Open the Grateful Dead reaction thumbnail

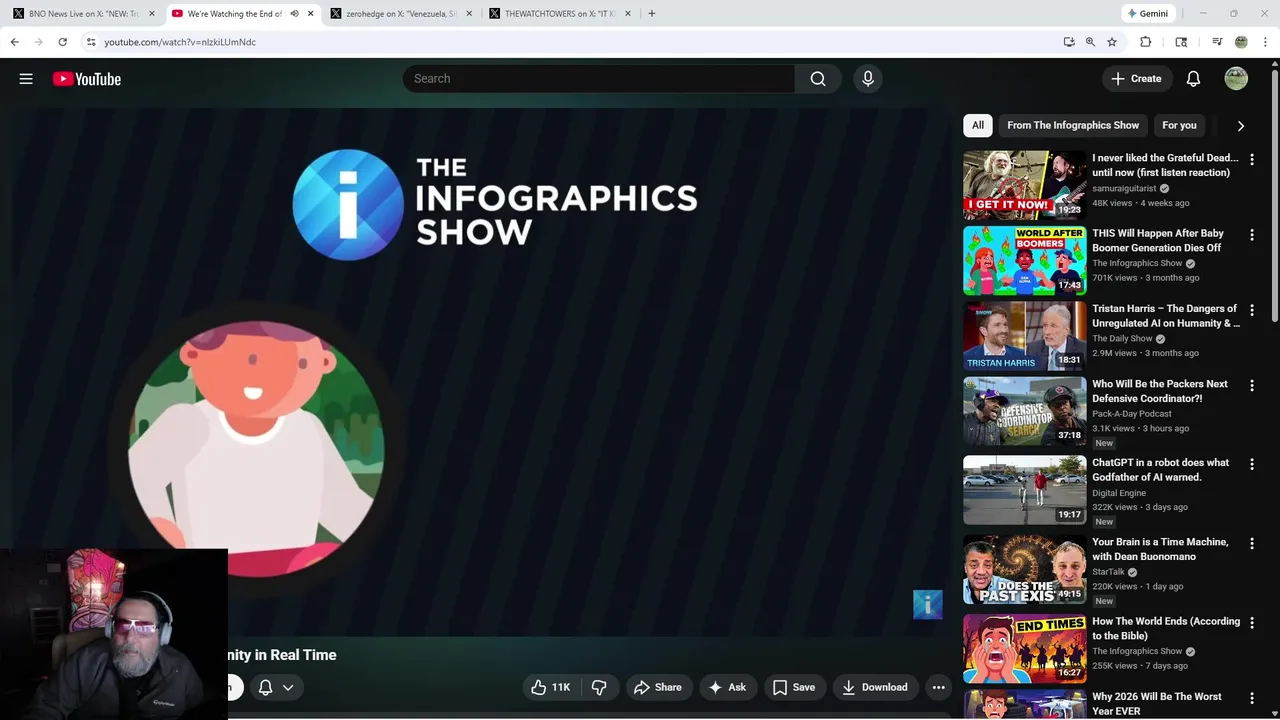pyautogui.click(x=1024, y=185)
